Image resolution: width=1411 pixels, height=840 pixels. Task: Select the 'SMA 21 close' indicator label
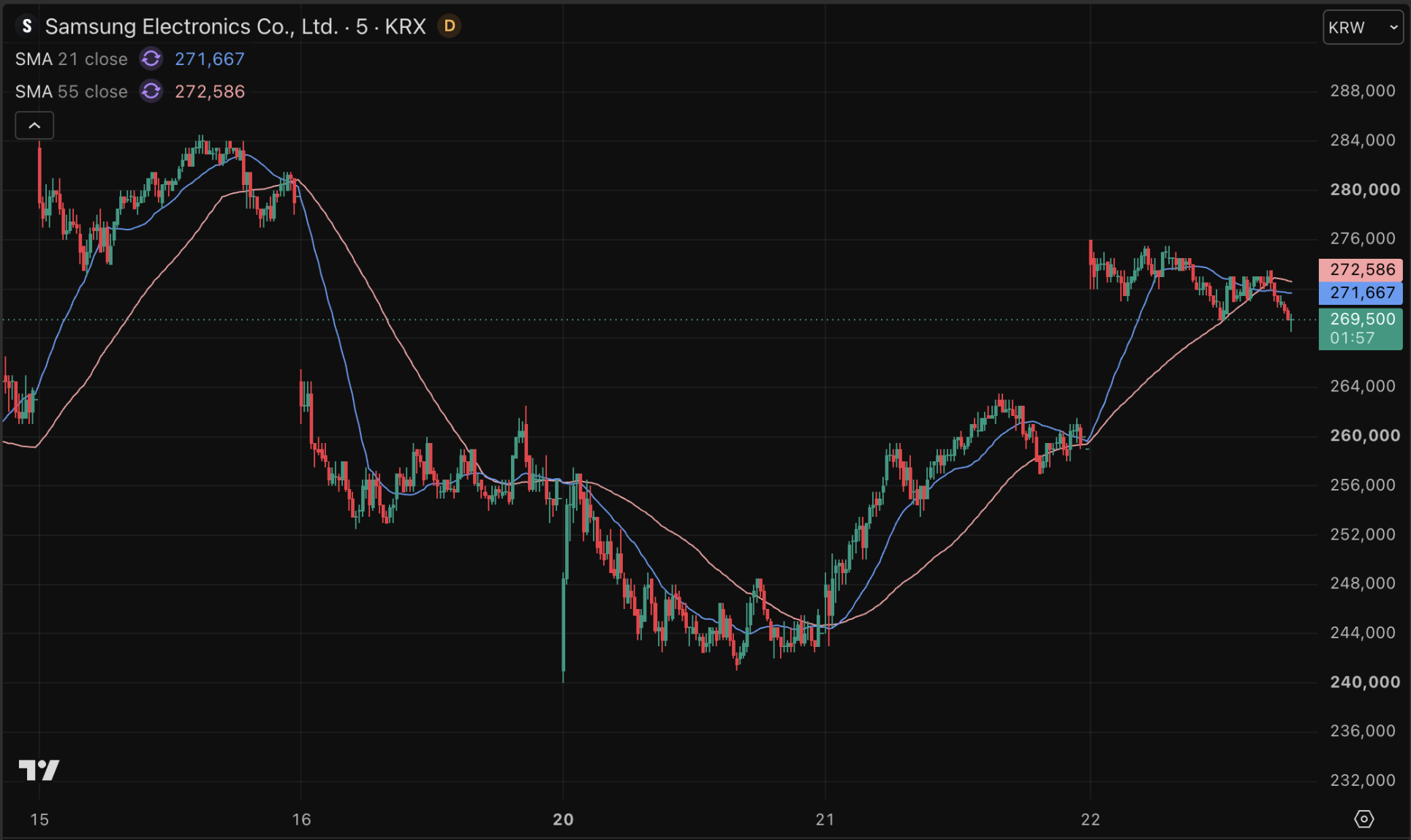(x=72, y=58)
